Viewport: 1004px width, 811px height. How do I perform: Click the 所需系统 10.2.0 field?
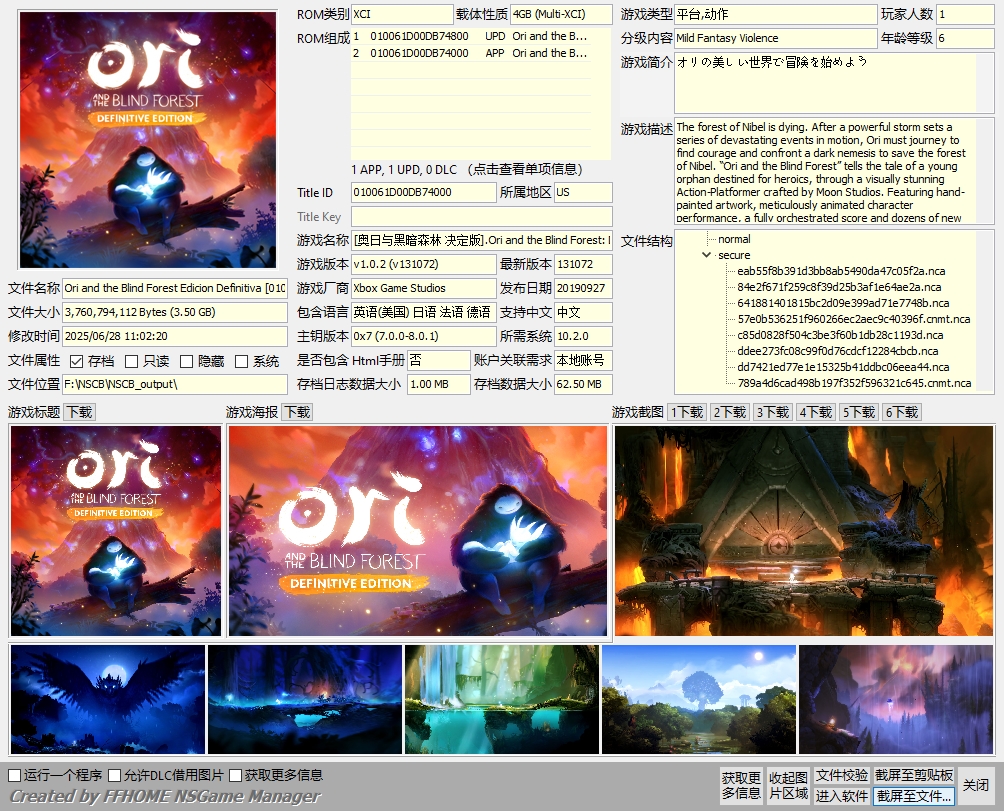(x=583, y=336)
